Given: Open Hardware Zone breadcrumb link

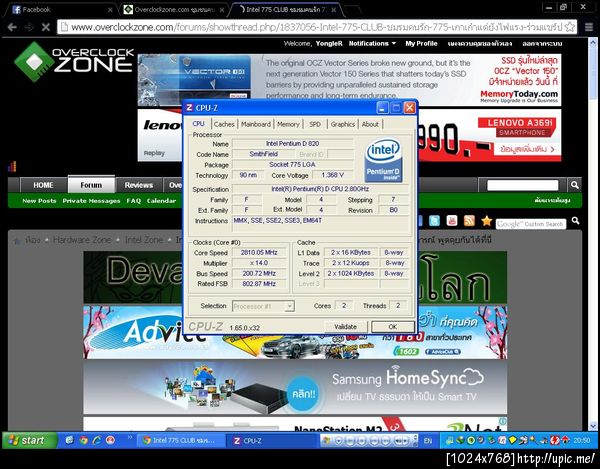Looking at the screenshot, I should (82, 240).
